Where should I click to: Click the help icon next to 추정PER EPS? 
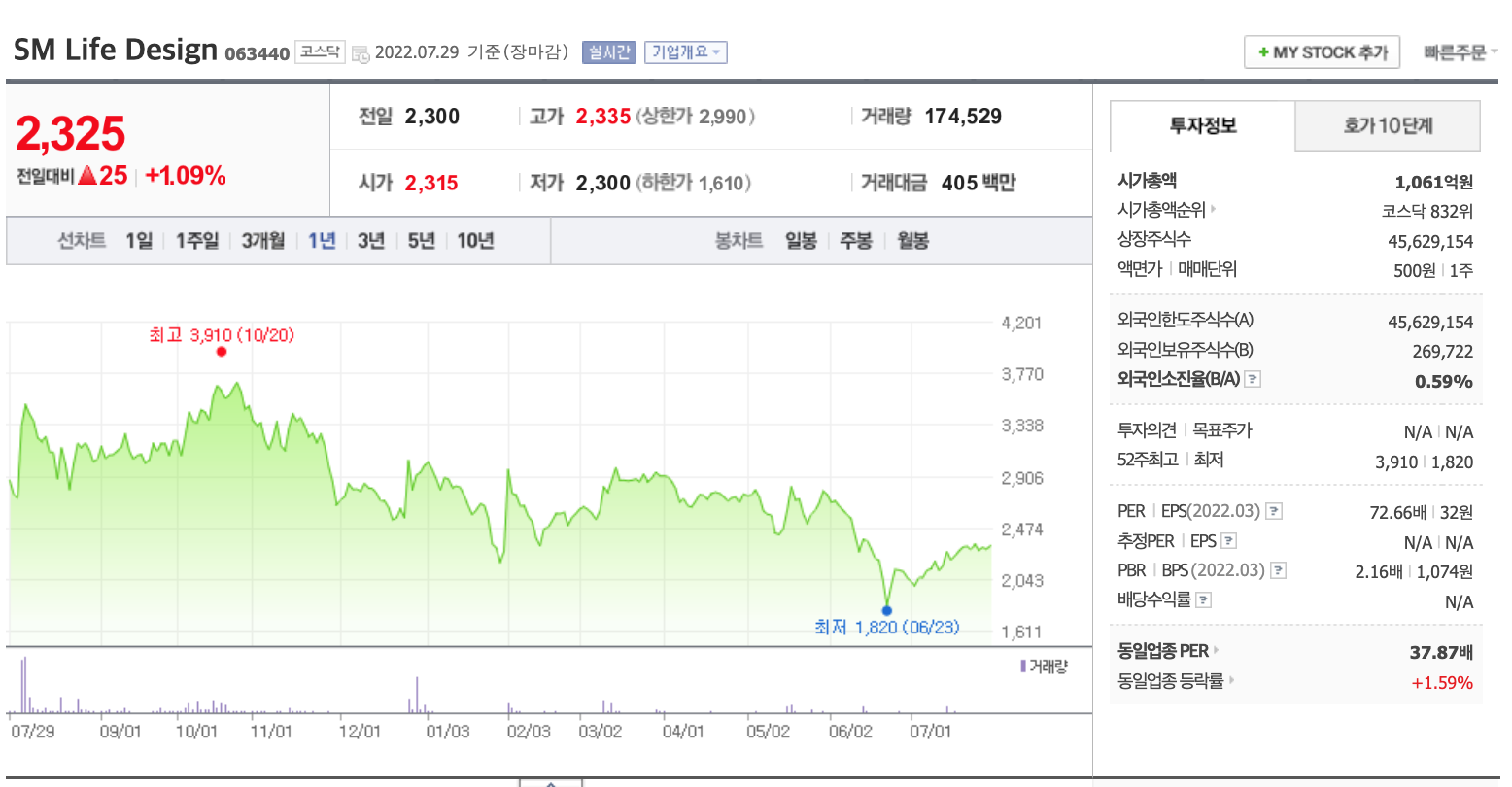(1228, 541)
